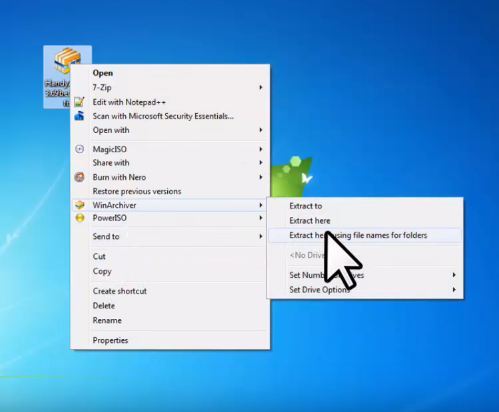Choose Copy from the context menu

(x=170, y=271)
